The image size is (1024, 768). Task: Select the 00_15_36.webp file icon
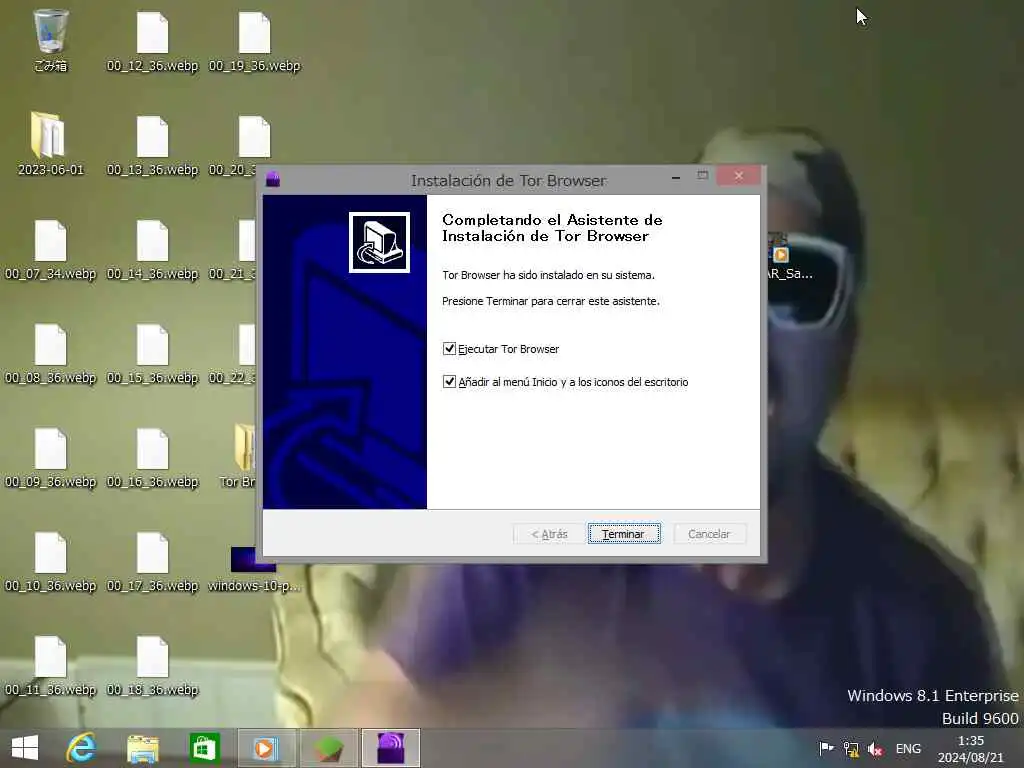[x=152, y=353]
